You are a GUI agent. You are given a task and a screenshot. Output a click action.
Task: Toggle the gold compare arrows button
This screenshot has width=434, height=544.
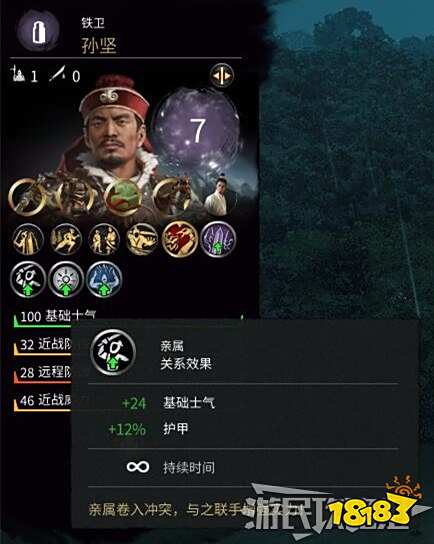222,75
